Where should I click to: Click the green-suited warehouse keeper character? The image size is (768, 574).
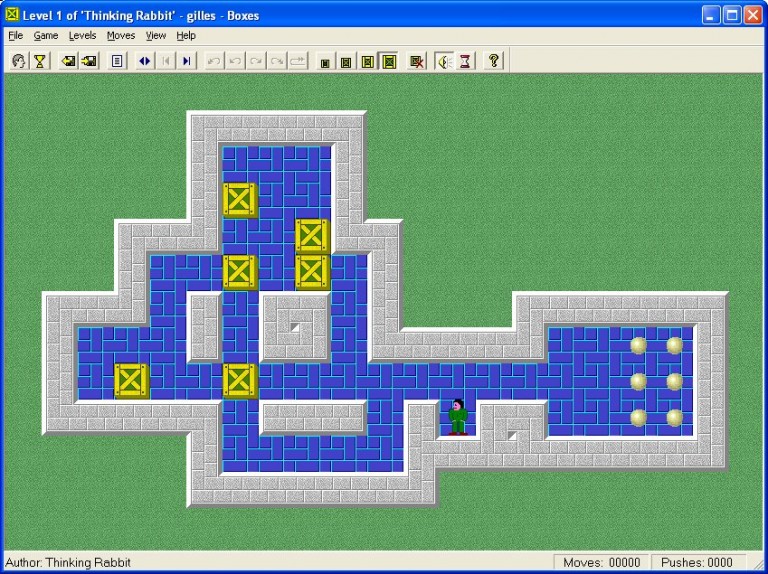(x=457, y=417)
